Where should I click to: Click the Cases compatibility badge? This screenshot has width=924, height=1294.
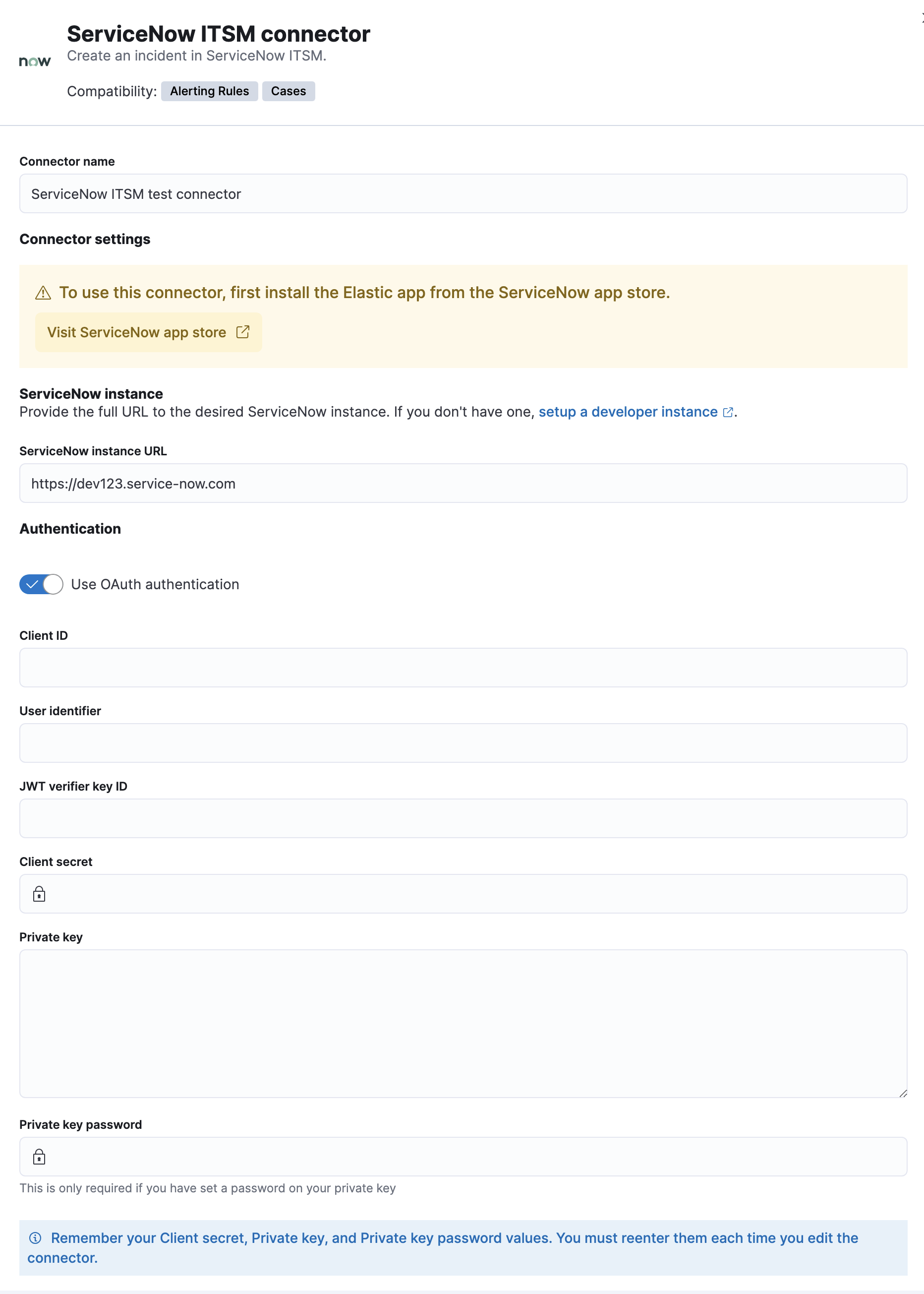(288, 91)
